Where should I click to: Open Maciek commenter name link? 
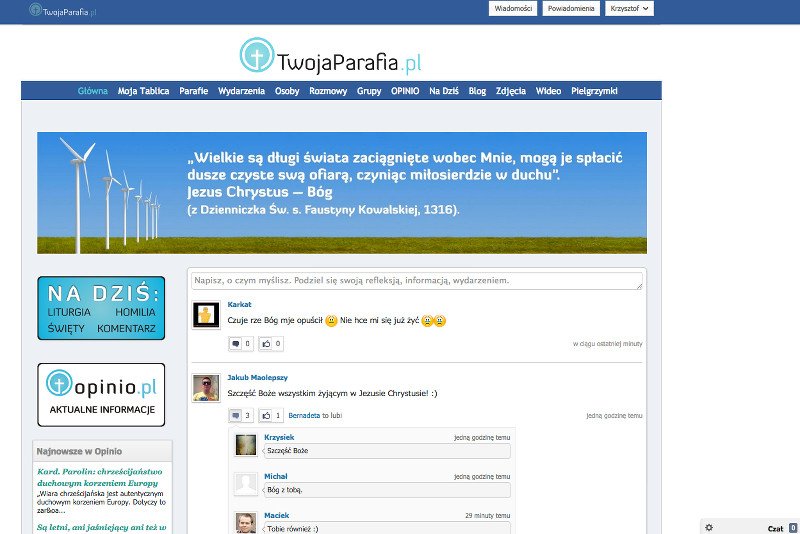point(277,516)
